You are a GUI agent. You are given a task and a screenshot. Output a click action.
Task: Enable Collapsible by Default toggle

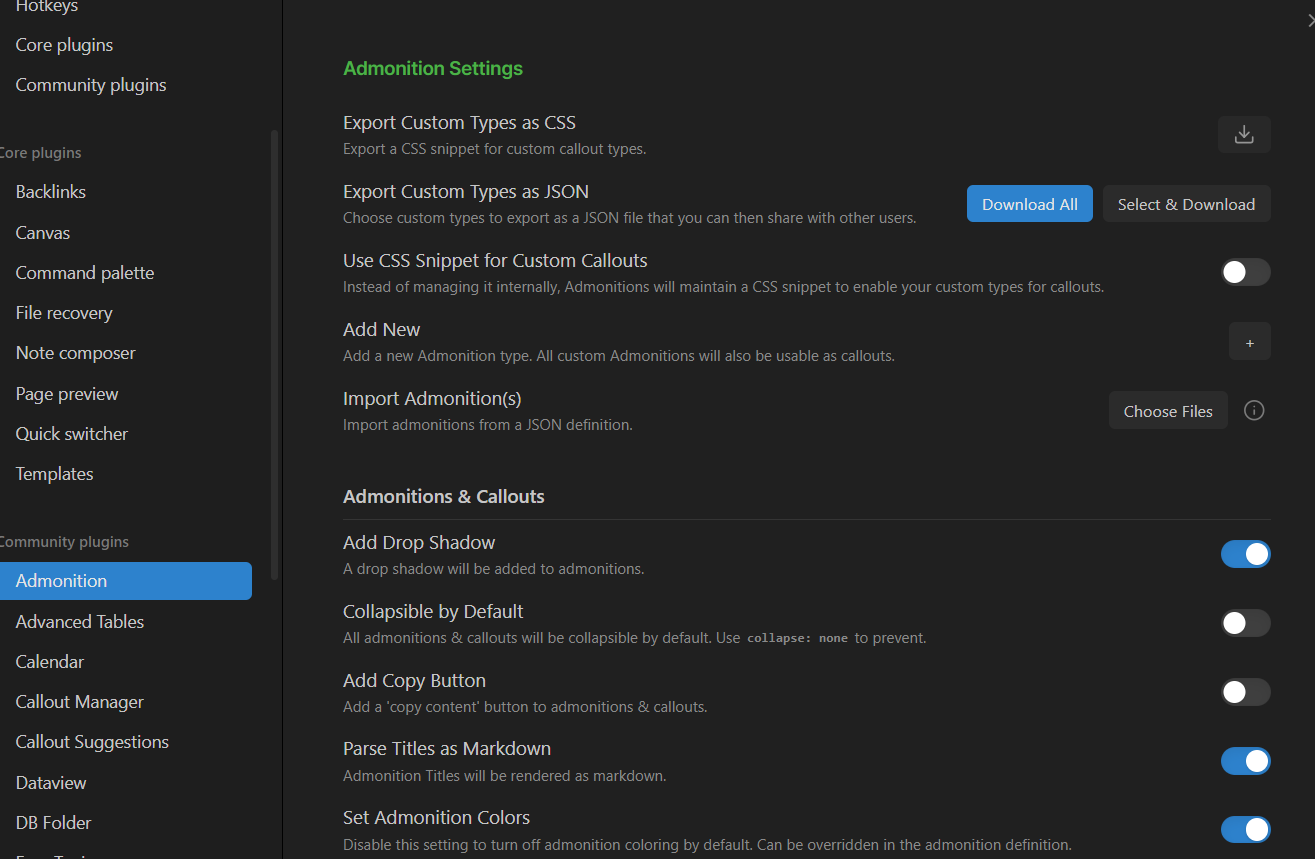pyautogui.click(x=1245, y=623)
